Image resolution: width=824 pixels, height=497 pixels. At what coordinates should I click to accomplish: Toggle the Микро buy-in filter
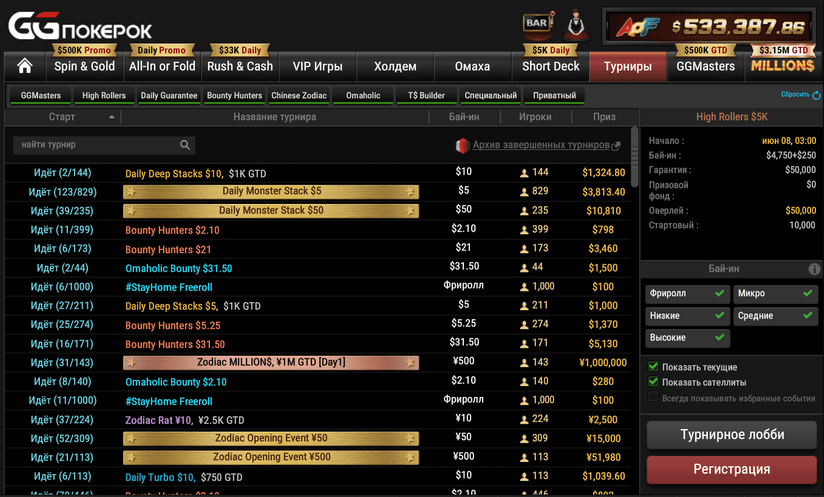click(775, 294)
